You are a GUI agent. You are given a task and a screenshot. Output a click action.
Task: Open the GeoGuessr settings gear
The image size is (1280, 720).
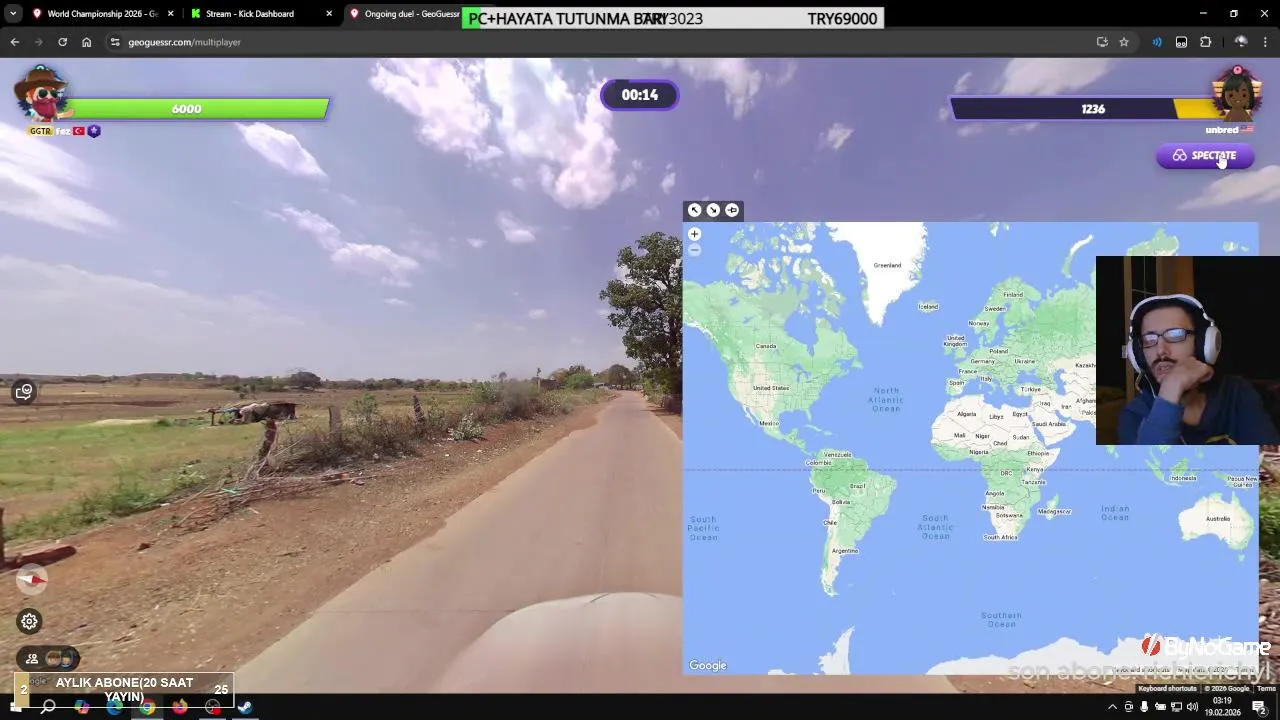click(30, 621)
